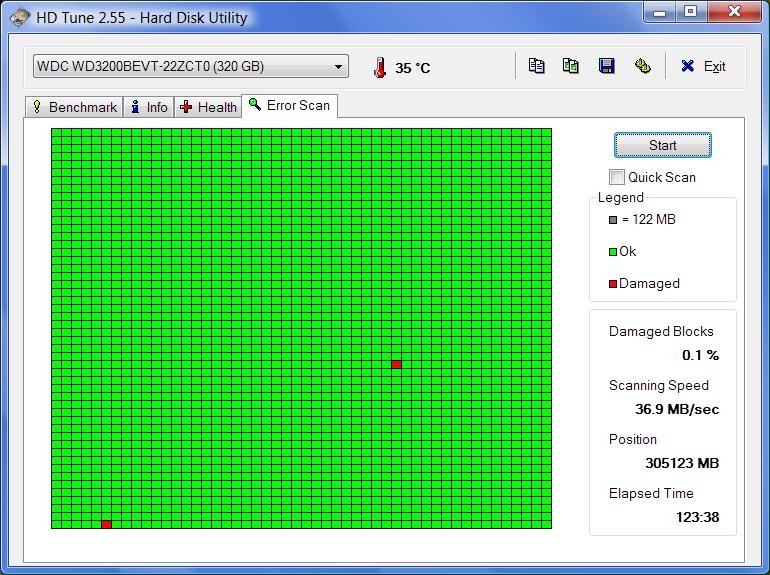This screenshot has width=770, height=575.
Task: Click the floppy disk save icon
Action: point(606,66)
